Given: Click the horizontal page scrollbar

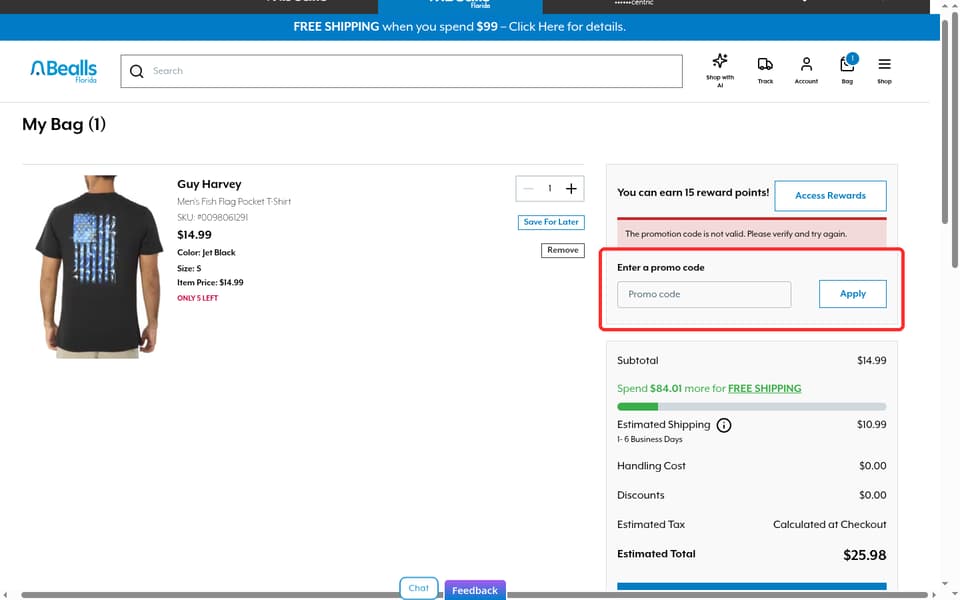Looking at the screenshot, I should [474, 594].
